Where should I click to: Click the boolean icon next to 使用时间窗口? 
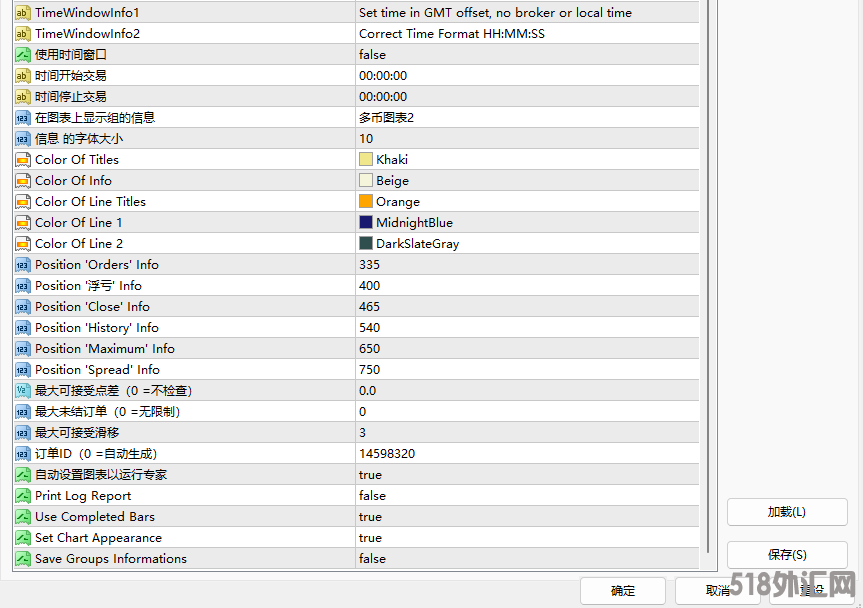coord(23,55)
